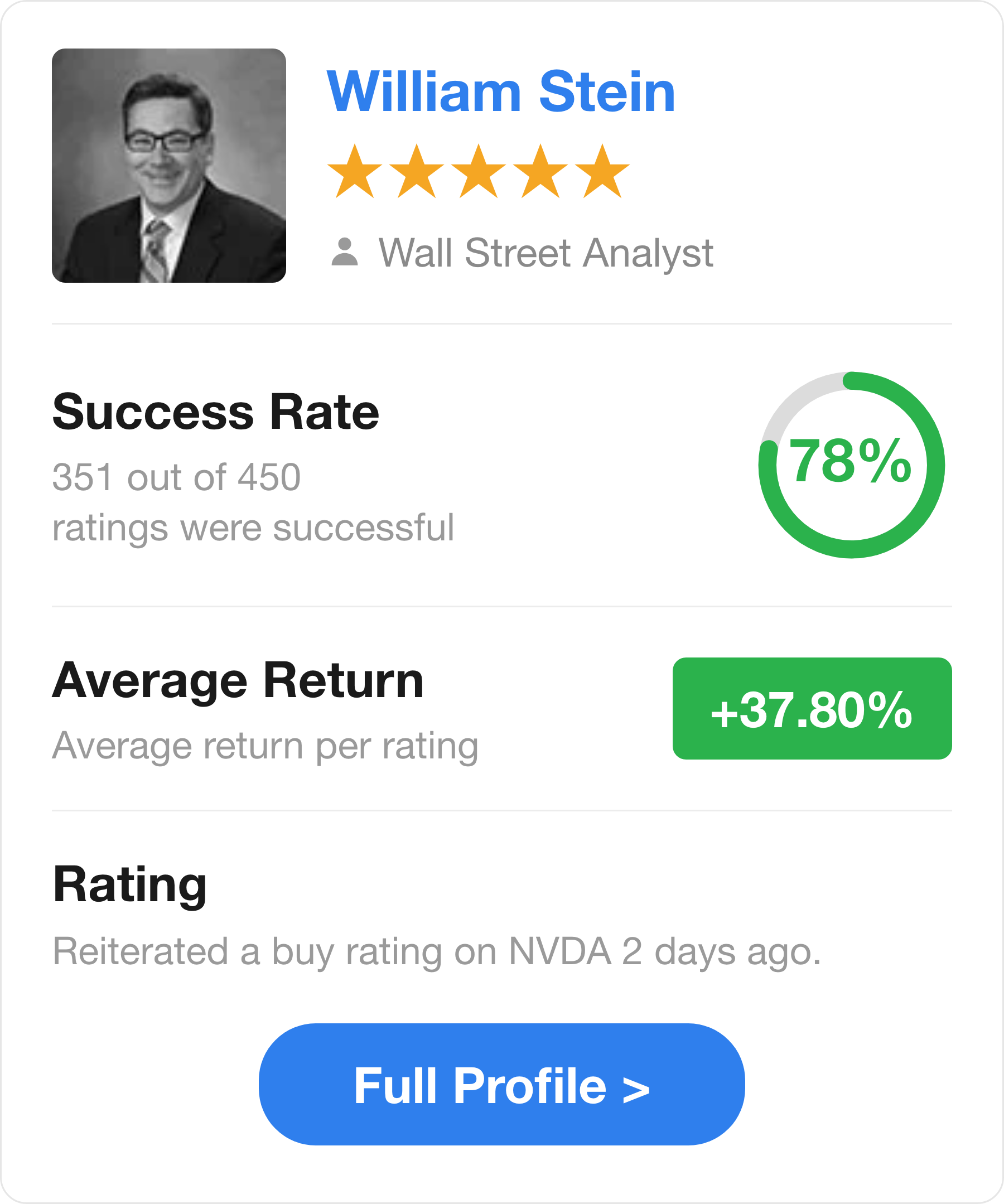The image size is (1004, 1204).
Task: Click the Average Return heading
Action: [238, 680]
